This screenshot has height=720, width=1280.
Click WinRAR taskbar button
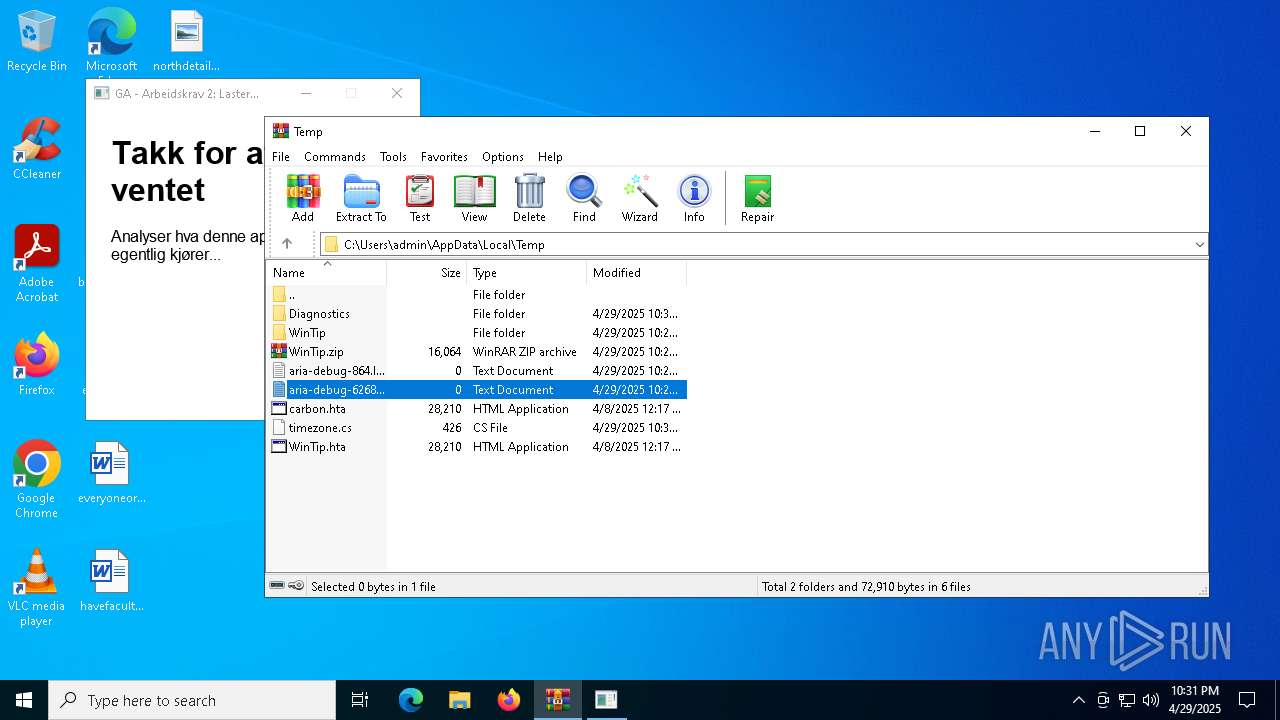pos(557,700)
